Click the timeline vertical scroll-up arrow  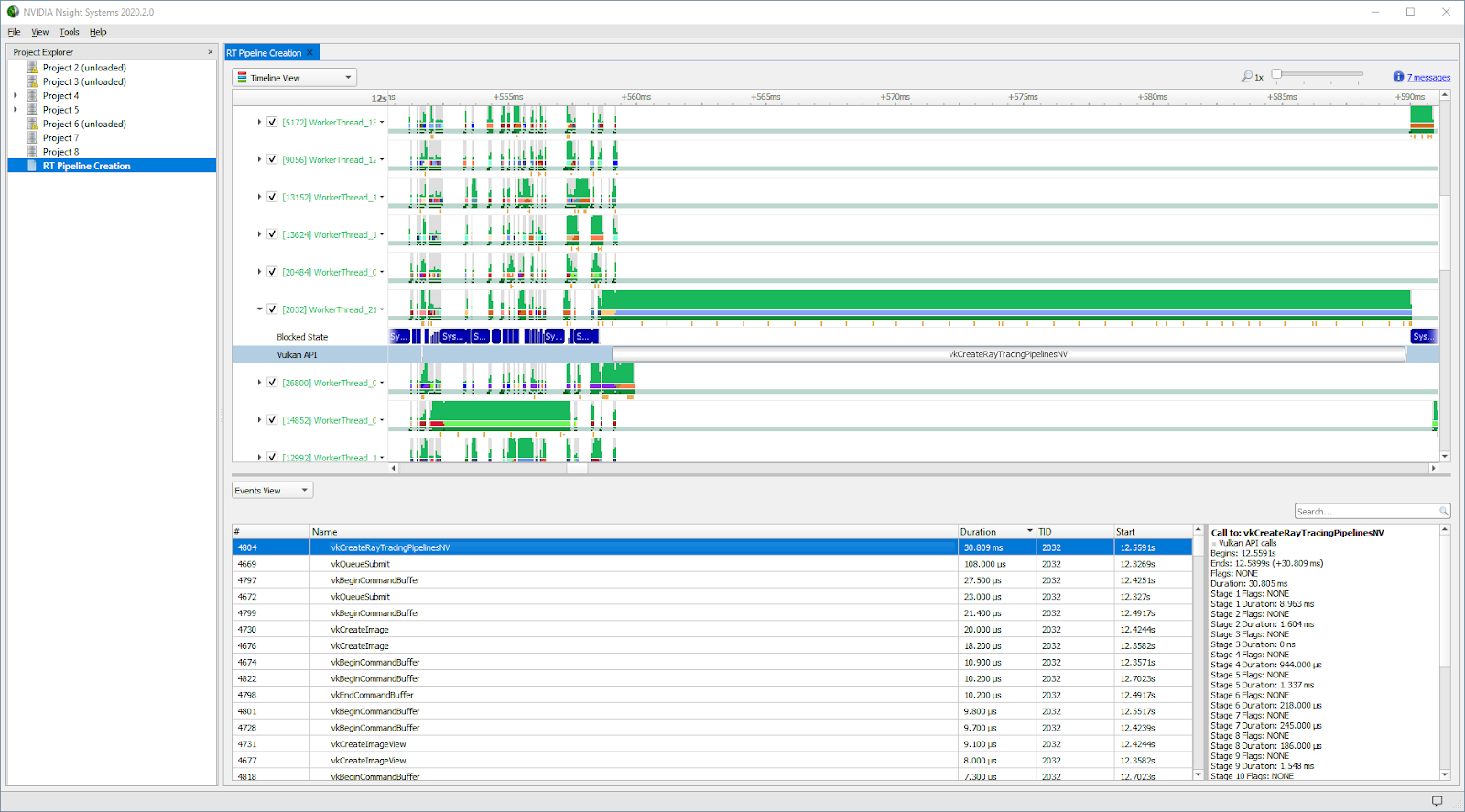pos(1445,95)
